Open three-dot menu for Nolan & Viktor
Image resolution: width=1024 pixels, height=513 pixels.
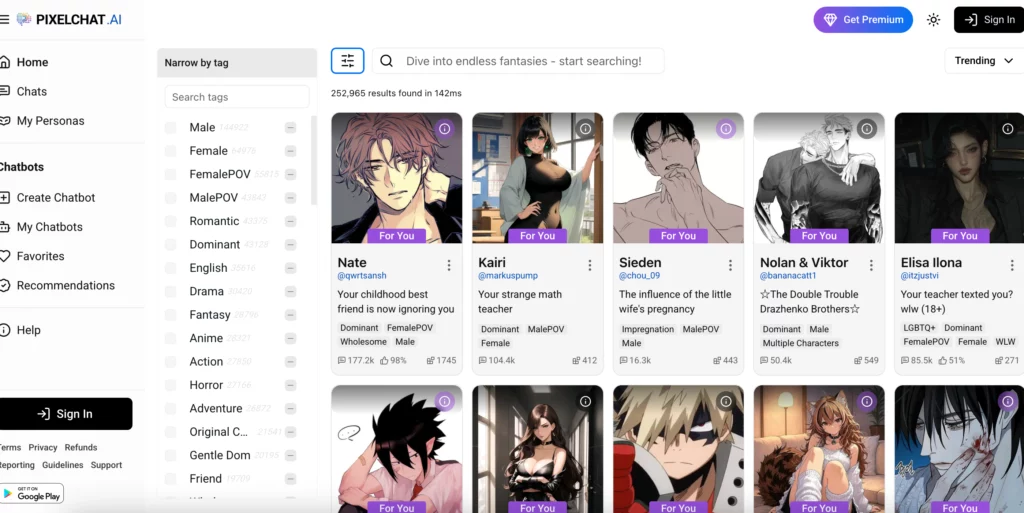[871, 265]
